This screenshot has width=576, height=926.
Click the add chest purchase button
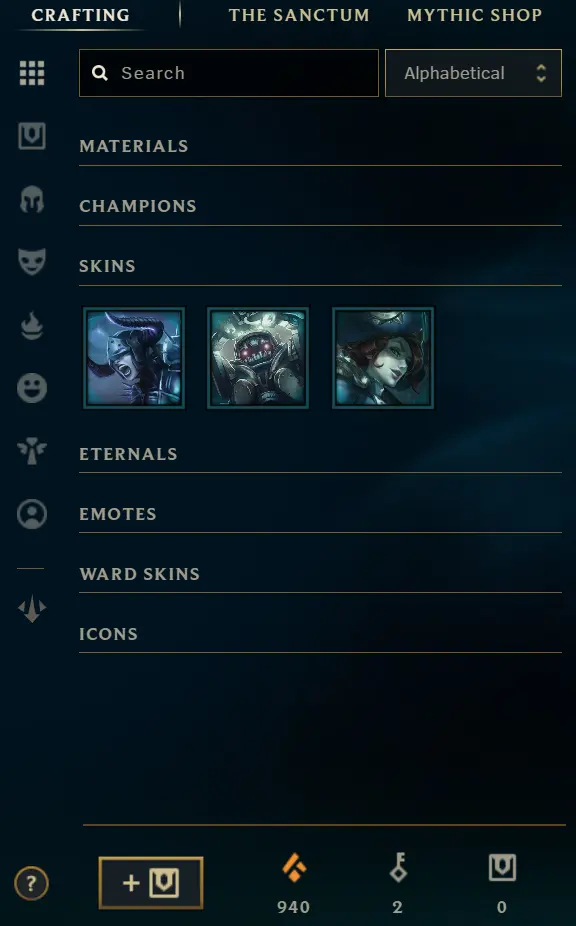(x=151, y=883)
